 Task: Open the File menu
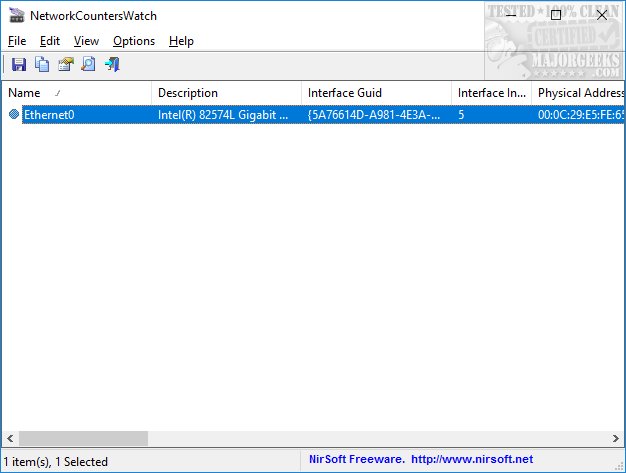[x=17, y=41]
